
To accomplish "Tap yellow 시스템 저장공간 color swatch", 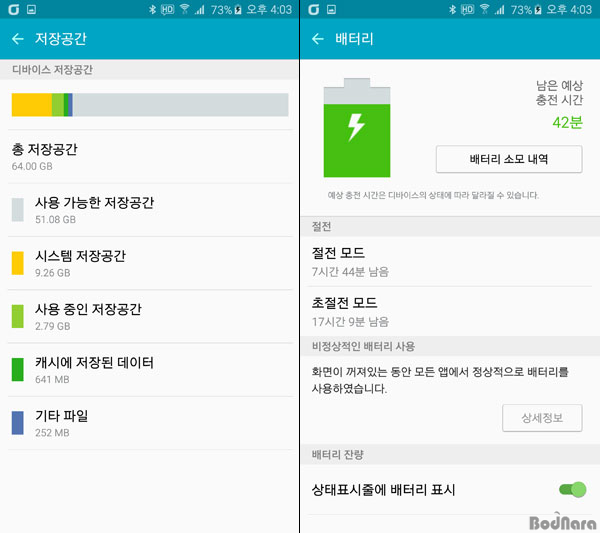I will (x=18, y=263).
